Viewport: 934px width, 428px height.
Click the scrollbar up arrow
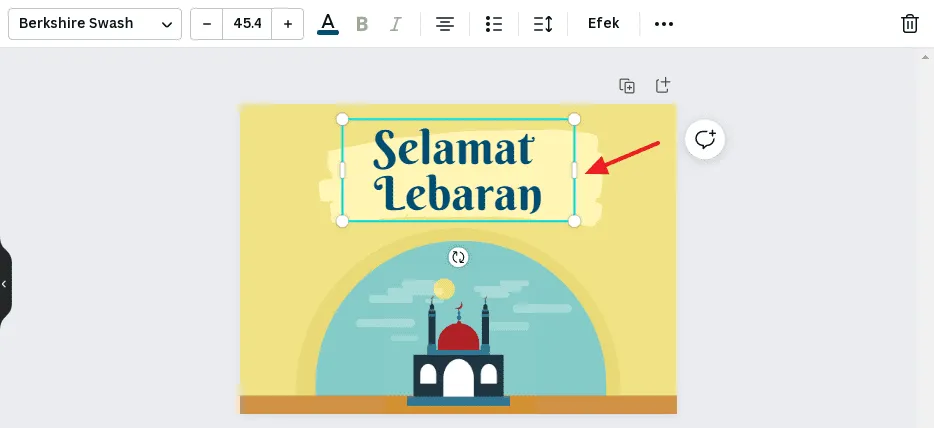925,57
